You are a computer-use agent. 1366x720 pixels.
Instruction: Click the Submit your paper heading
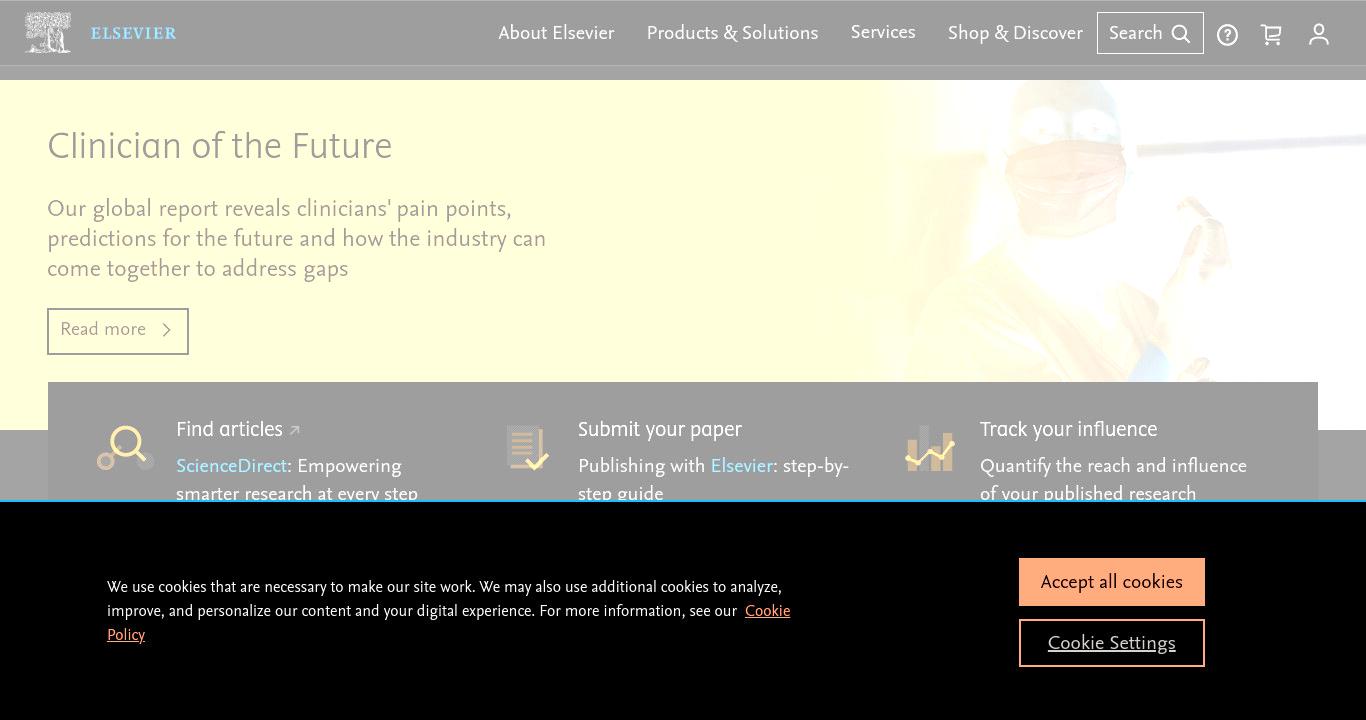[x=660, y=430]
